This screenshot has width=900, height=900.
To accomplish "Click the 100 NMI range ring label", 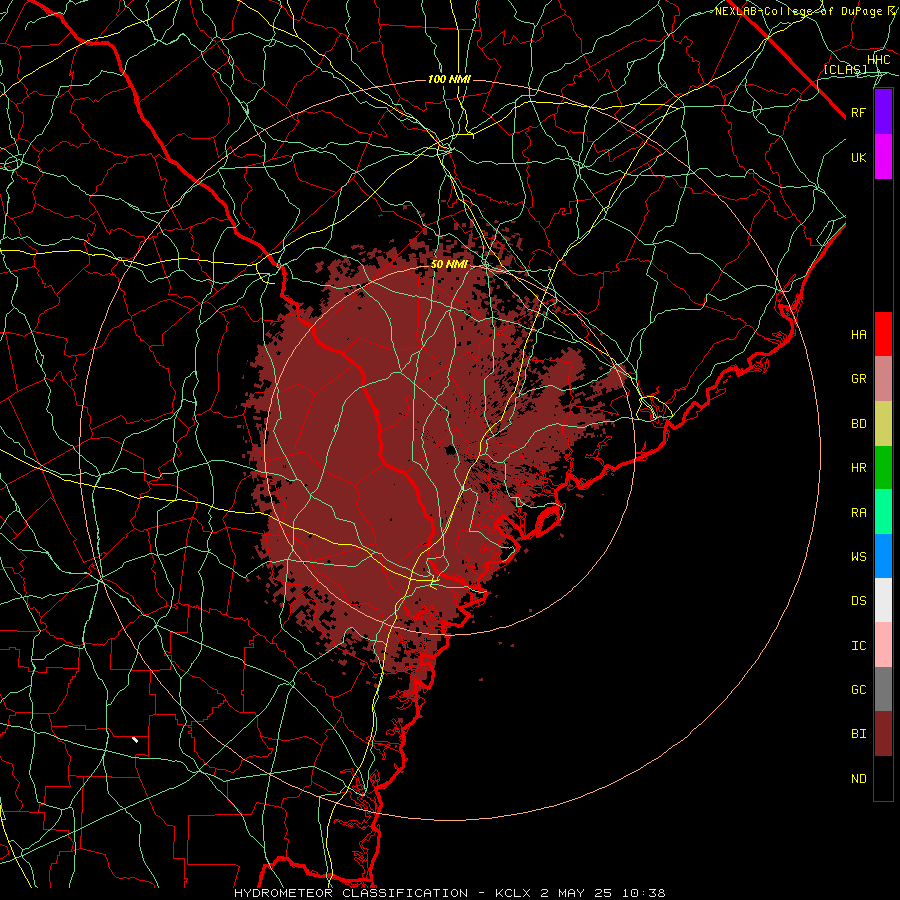I will coord(449,79).
